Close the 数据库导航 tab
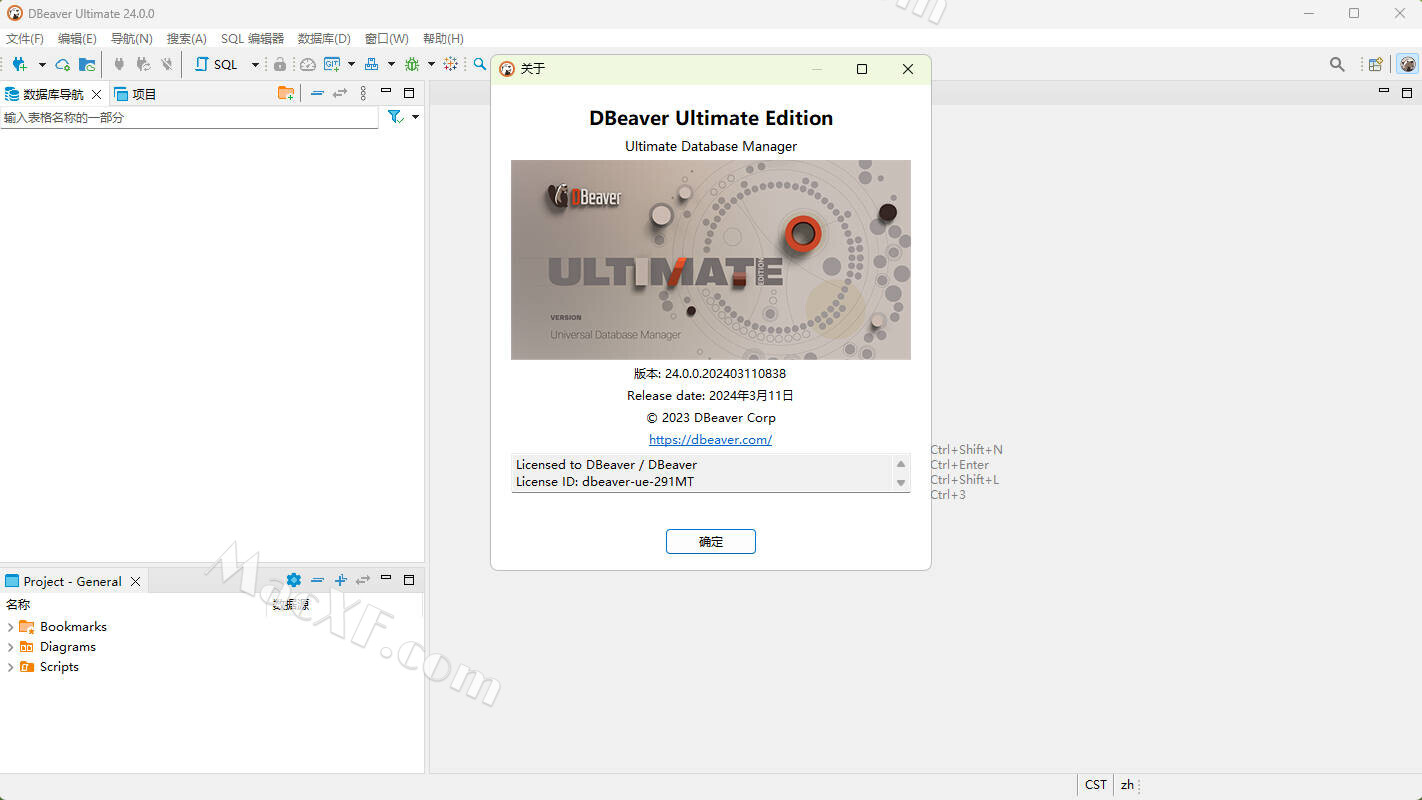Viewport: 1422px width, 800px height. pos(97,94)
